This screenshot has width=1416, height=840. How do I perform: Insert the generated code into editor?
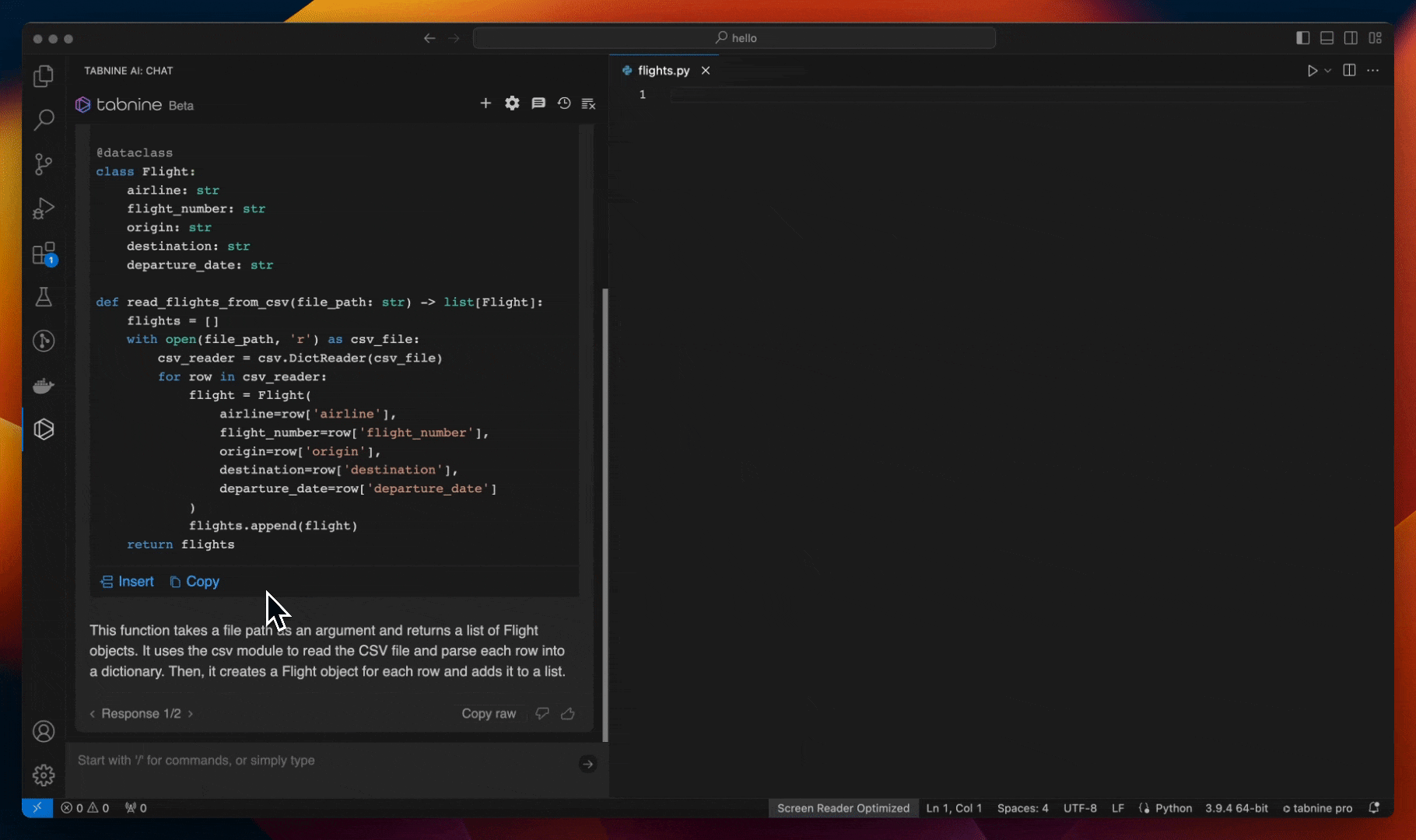(x=128, y=582)
